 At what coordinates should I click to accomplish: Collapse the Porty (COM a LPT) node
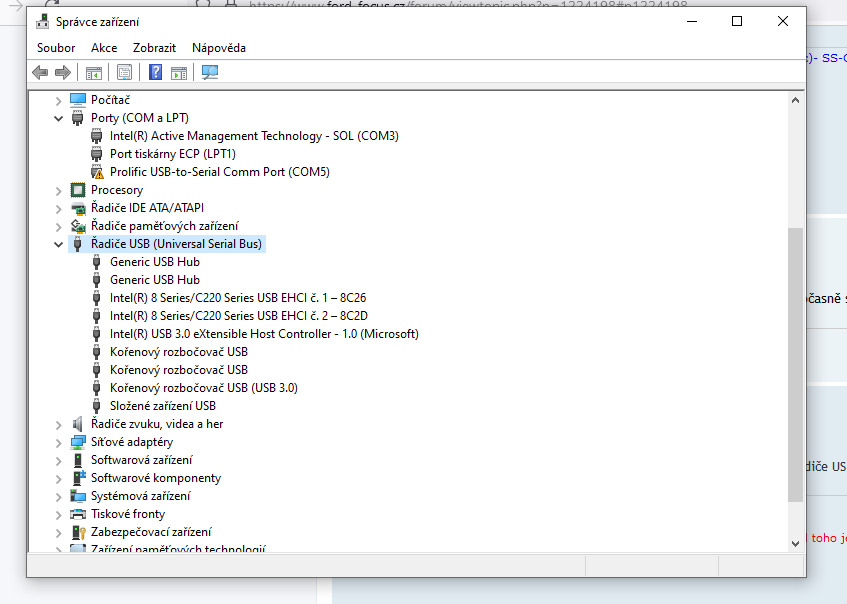(59, 118)
